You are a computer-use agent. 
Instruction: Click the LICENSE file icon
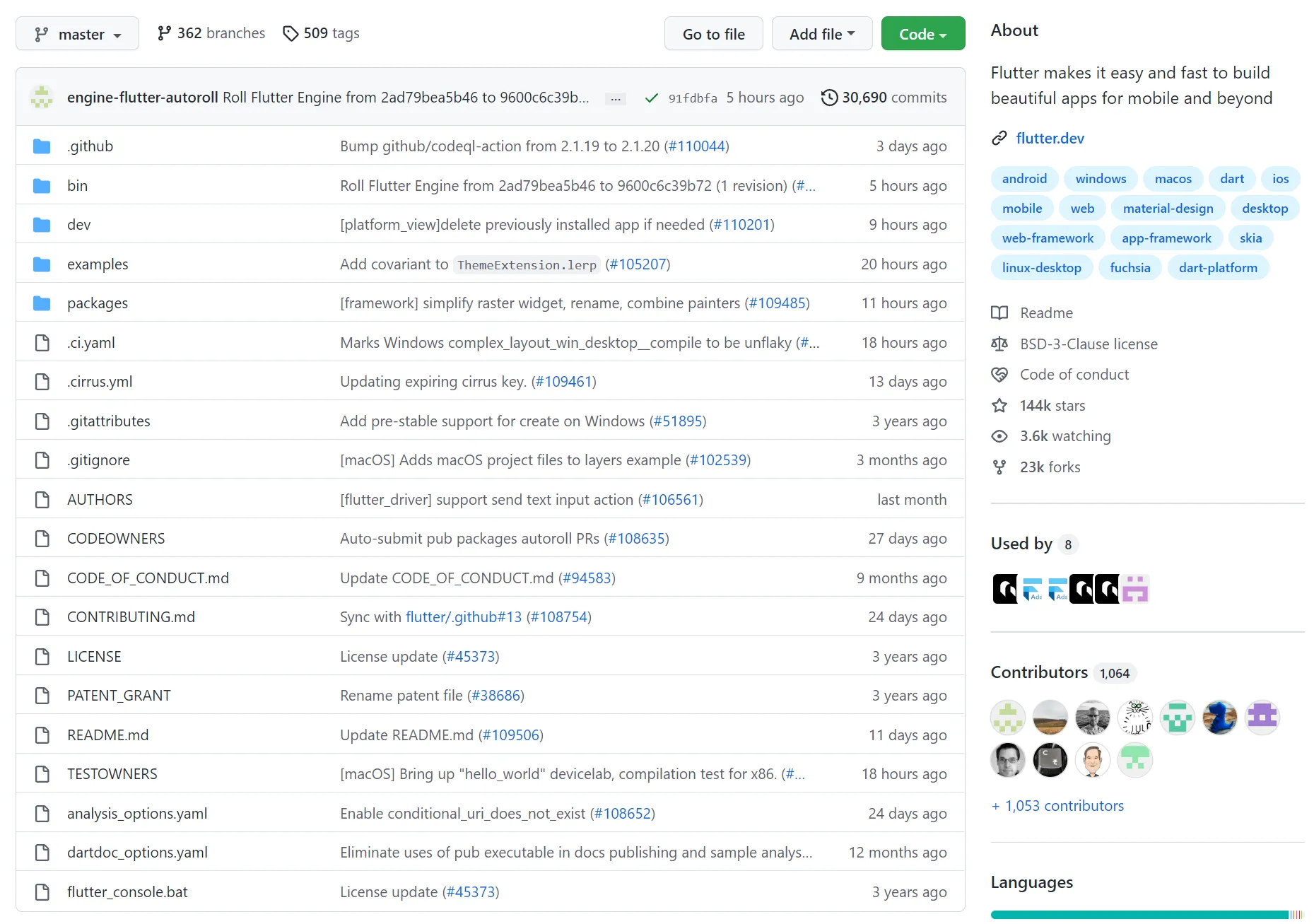42,657
